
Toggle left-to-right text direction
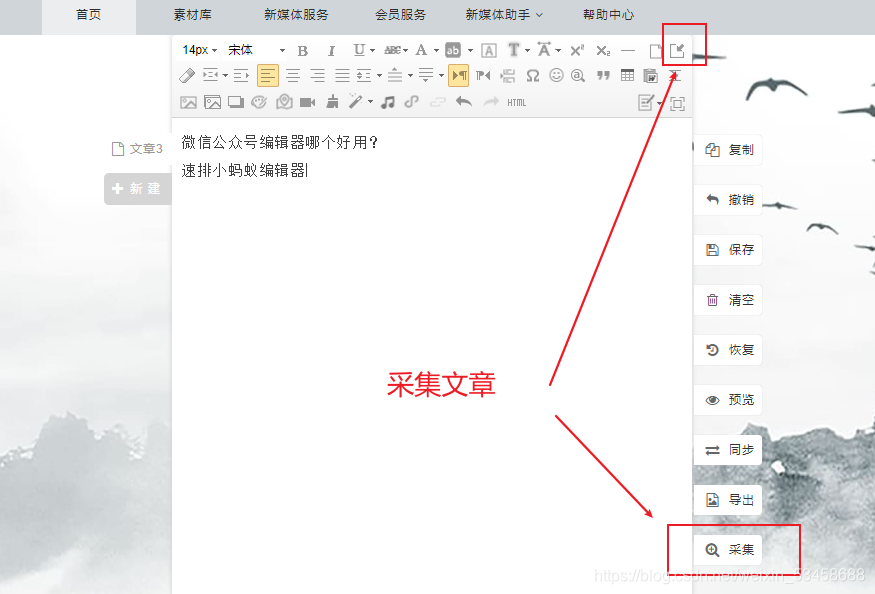[x=459, y=75]
